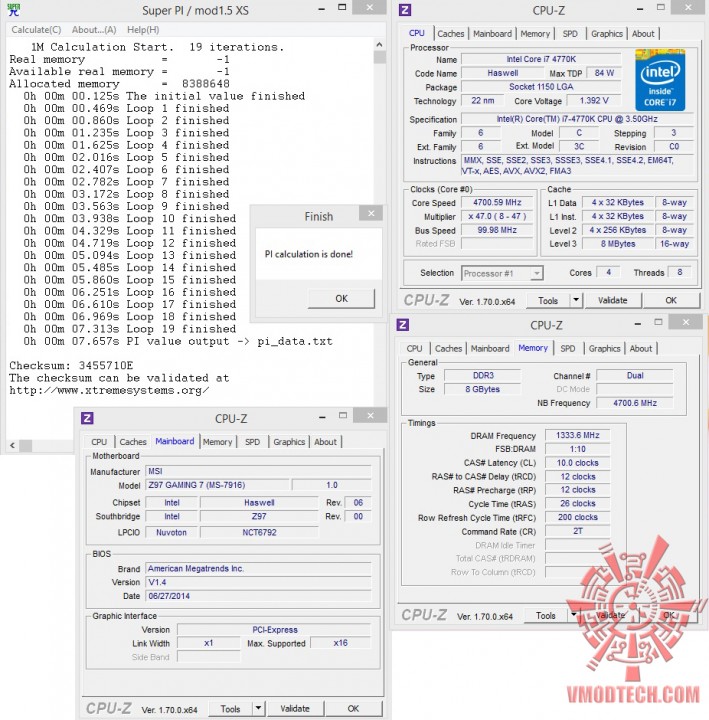Select About tab in Memory window

pyautogui.click(x=641, y=349)
